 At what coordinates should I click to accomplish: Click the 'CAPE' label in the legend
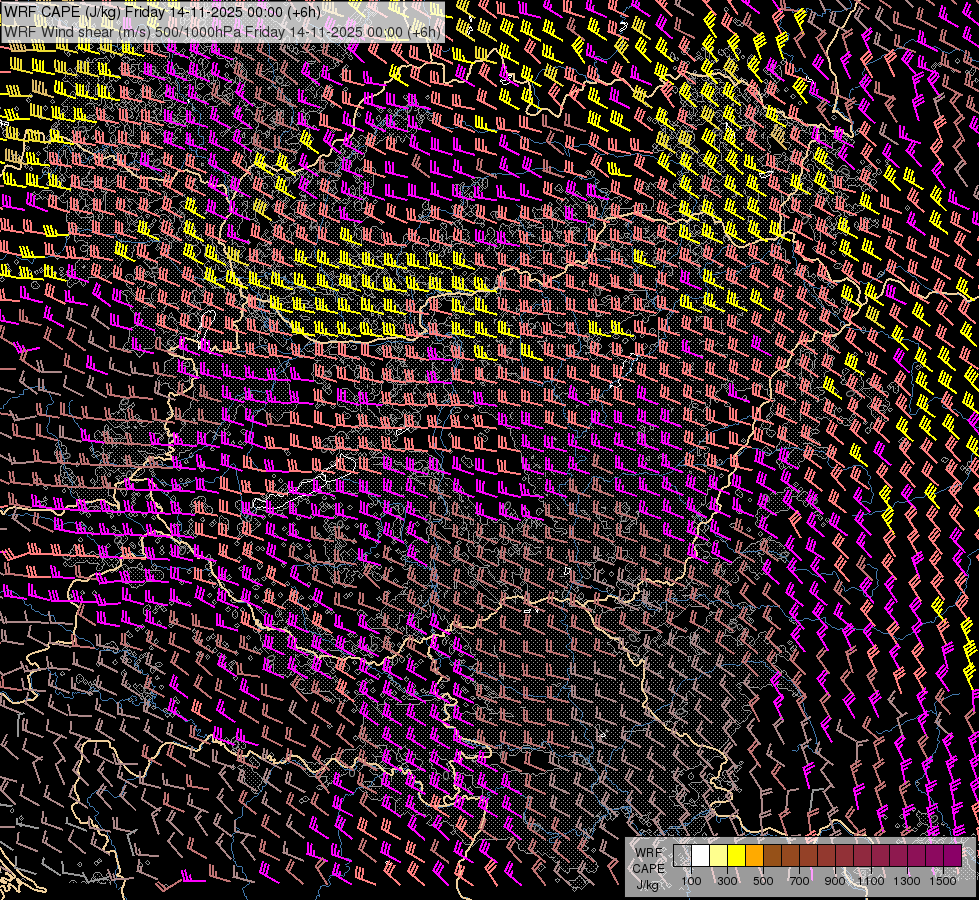coord(648,869)
